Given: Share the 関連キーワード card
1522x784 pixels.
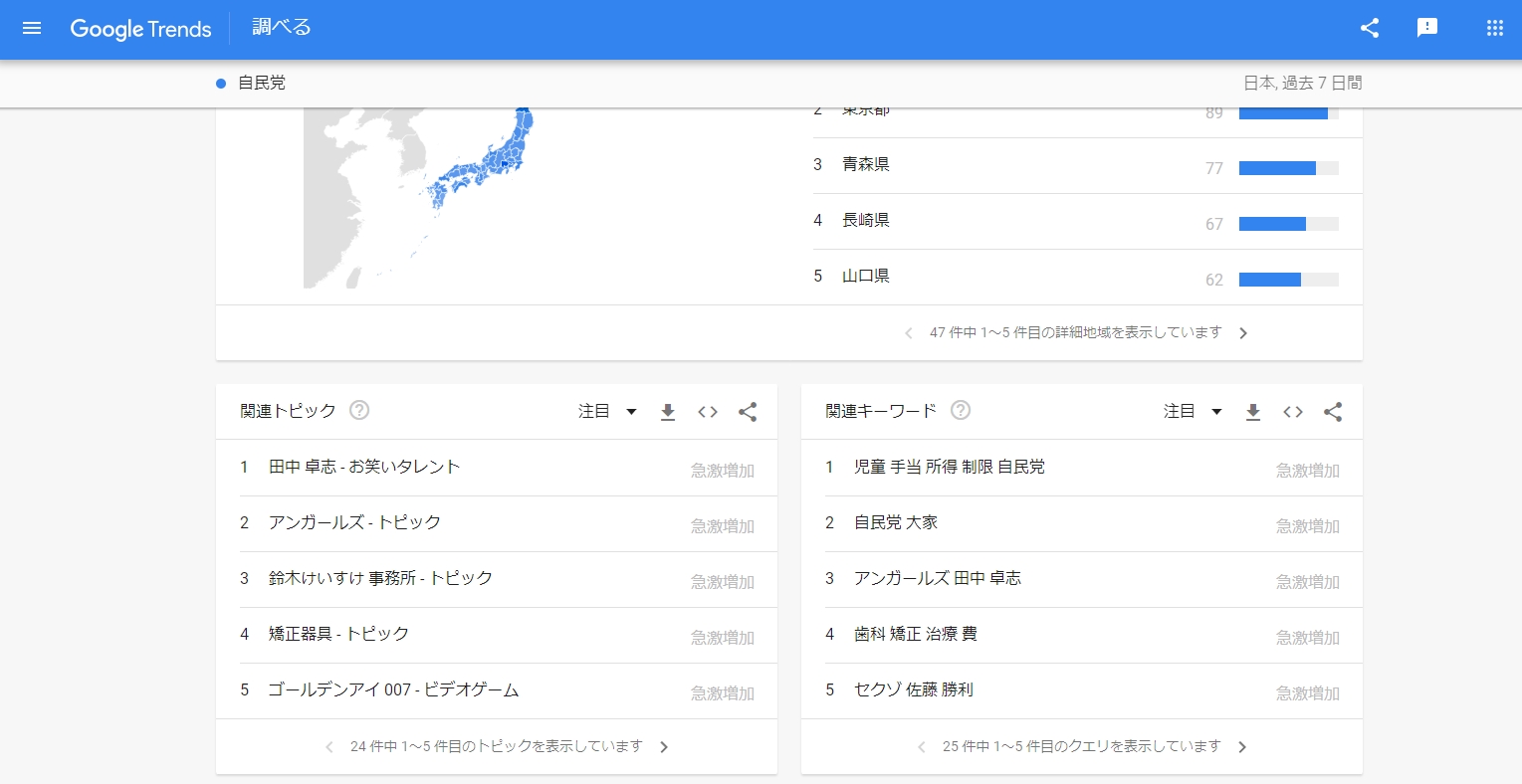Looking at the screenshot, I should 1333,411.
